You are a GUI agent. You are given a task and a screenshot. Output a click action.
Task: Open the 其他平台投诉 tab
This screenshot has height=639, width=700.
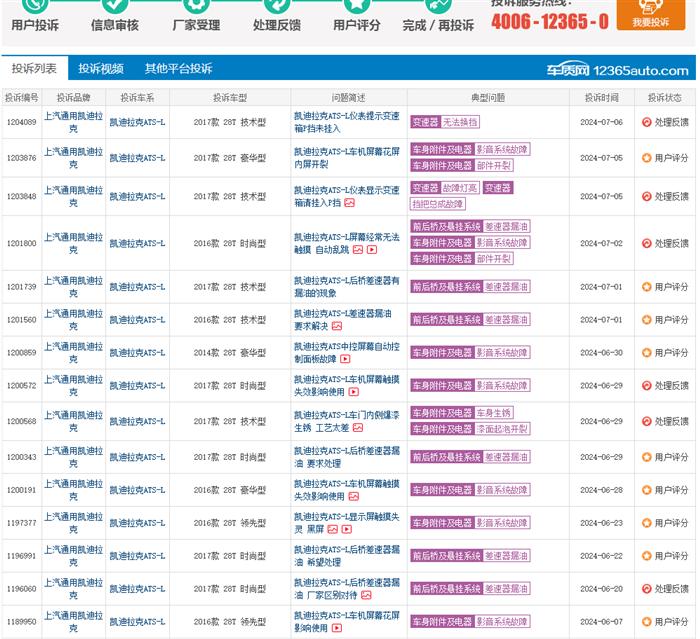178,68
